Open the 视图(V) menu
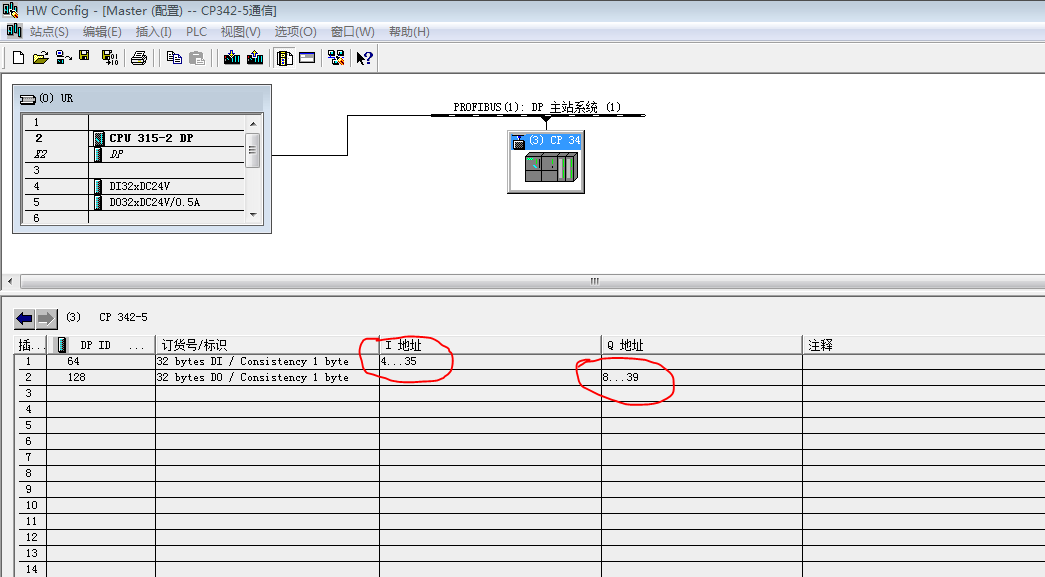The height and width of the screenshot is (577, 1045). (241, 31)
